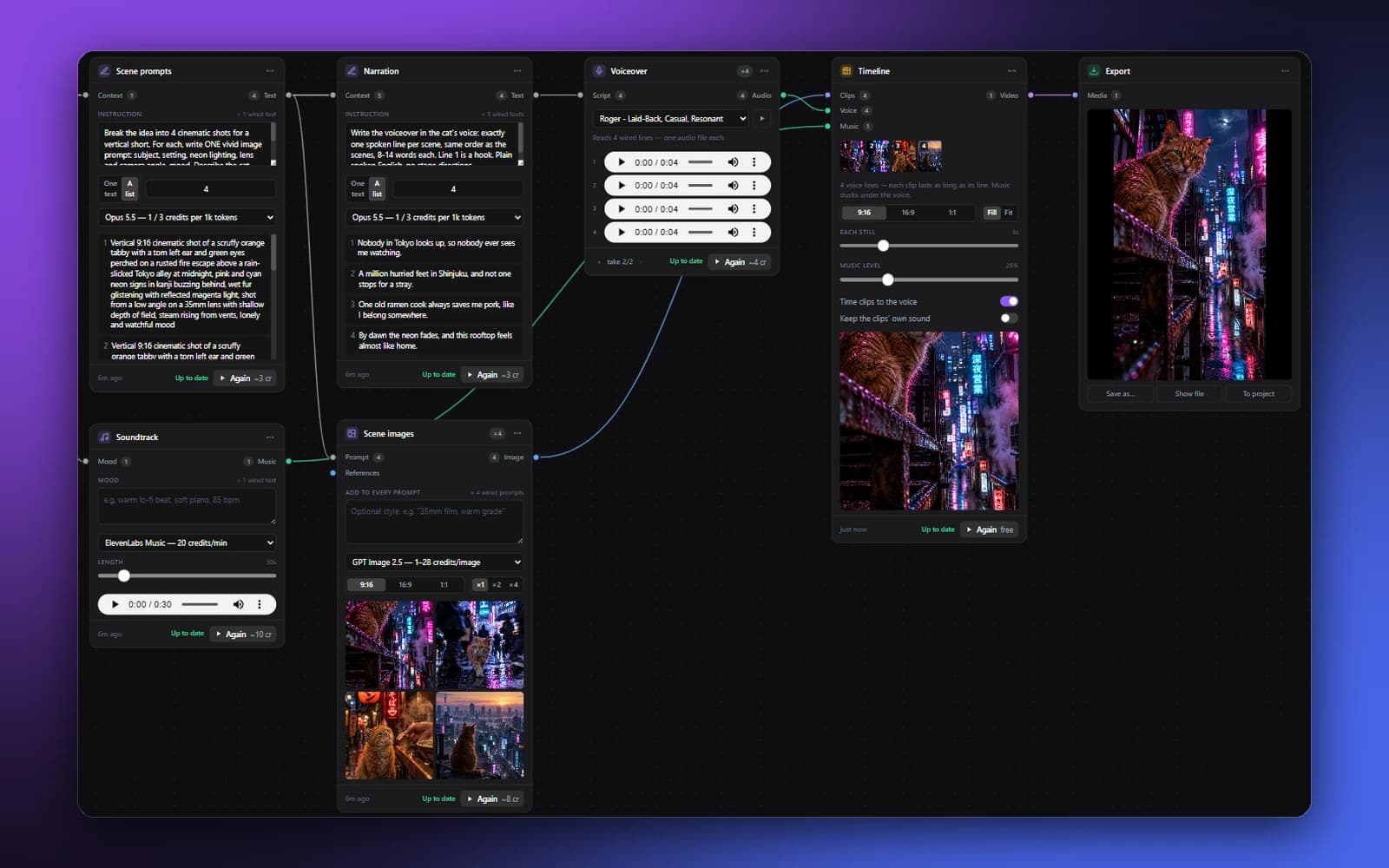Play voiceover audio line 4

tap(622, 233)
